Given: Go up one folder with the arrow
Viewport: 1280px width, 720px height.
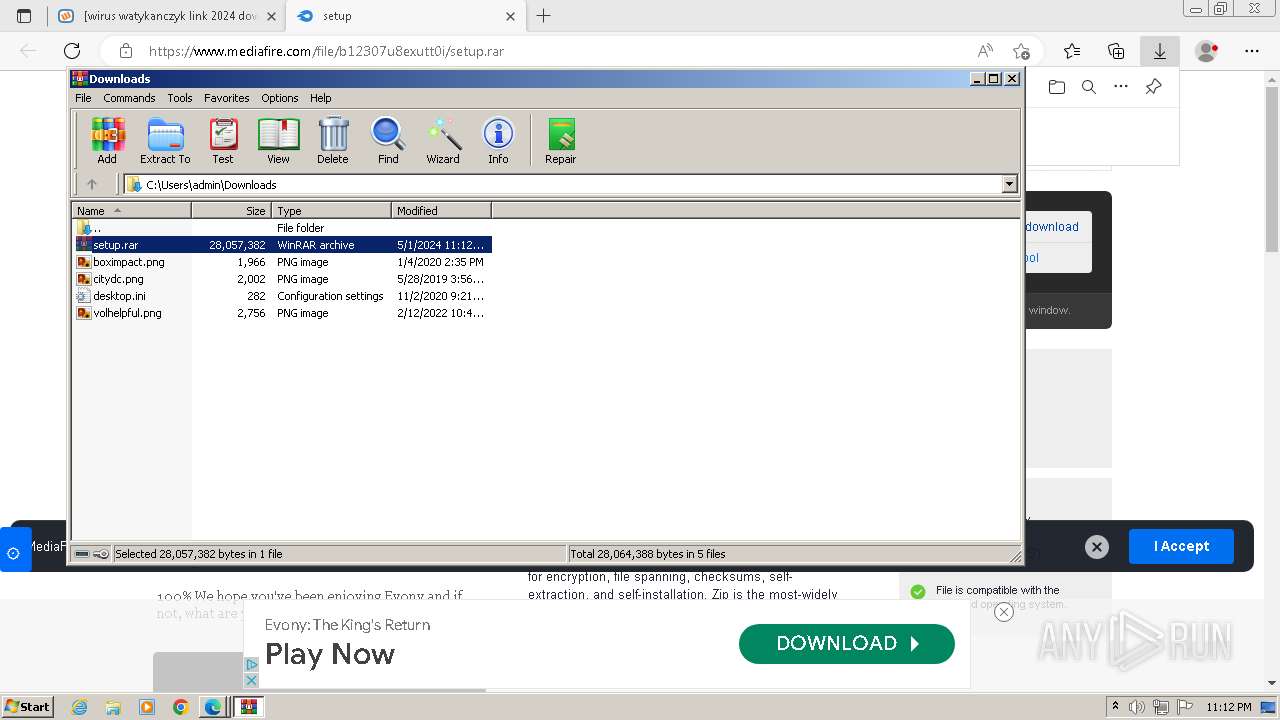Looking at the screenshot, I should point(92,184).
